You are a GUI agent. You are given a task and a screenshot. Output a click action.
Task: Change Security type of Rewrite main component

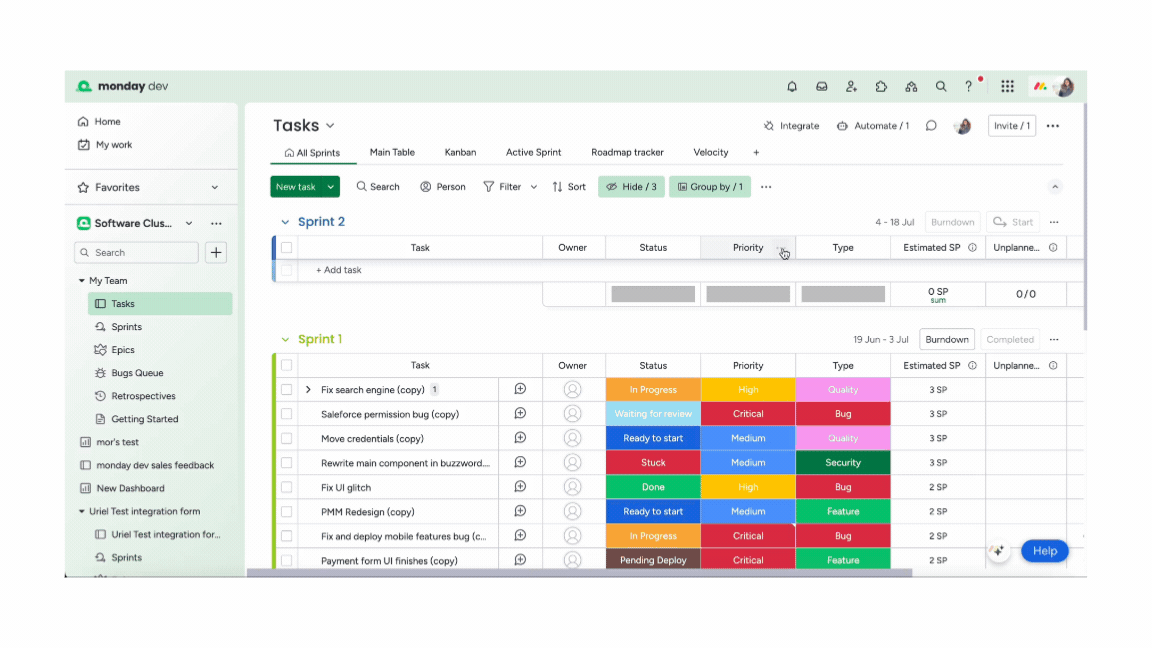point(843,463)
